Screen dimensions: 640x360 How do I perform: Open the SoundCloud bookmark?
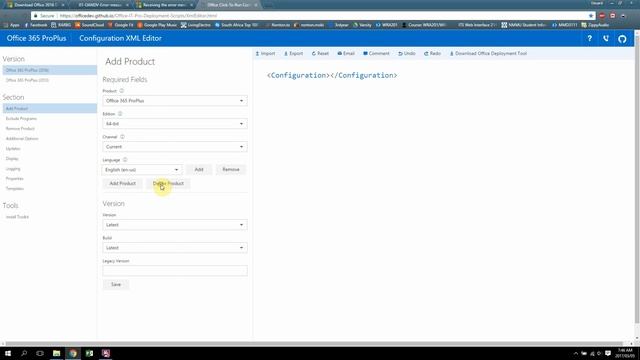pyautogui.click(x=90, y=25)
